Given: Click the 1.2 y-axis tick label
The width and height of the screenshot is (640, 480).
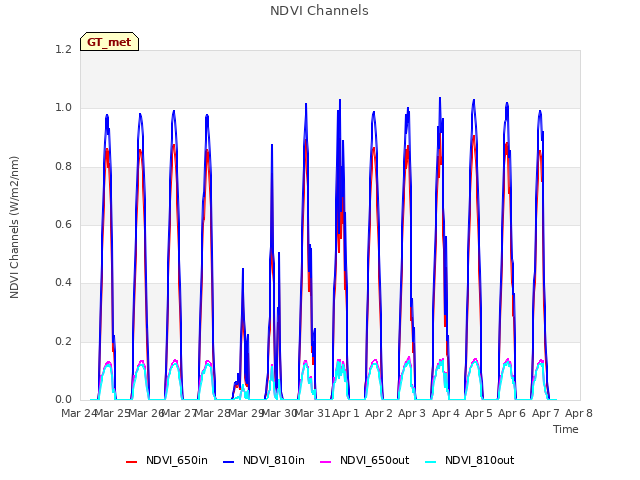Looking at the screenshot, I should 63,49.
